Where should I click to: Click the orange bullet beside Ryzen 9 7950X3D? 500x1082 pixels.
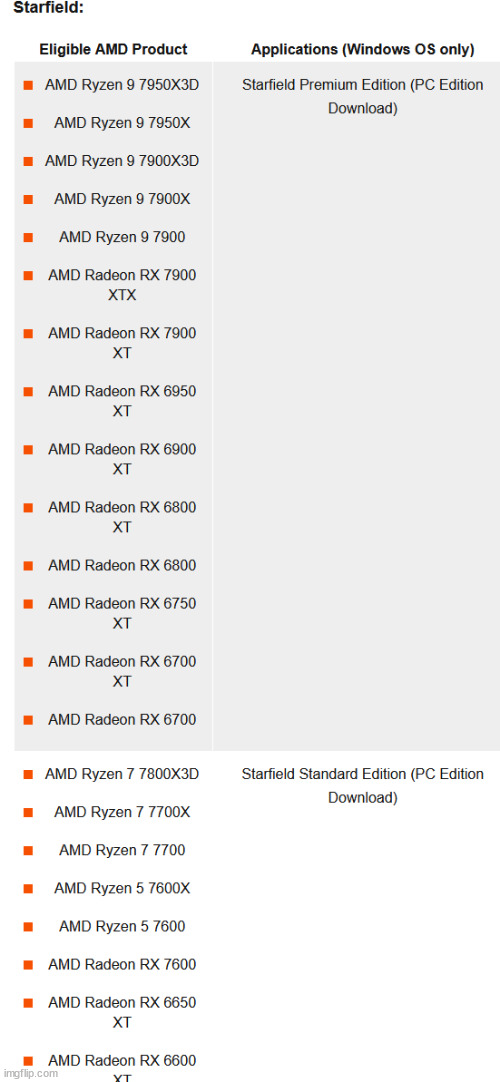click(x=28, y=86)
